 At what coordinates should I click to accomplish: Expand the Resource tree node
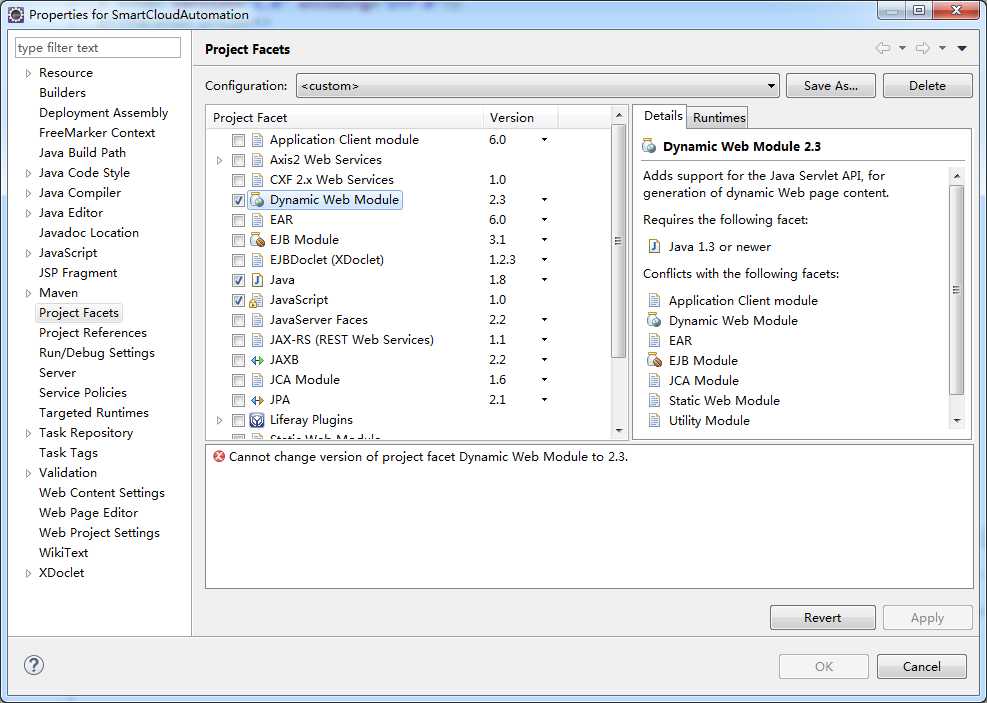28,74
